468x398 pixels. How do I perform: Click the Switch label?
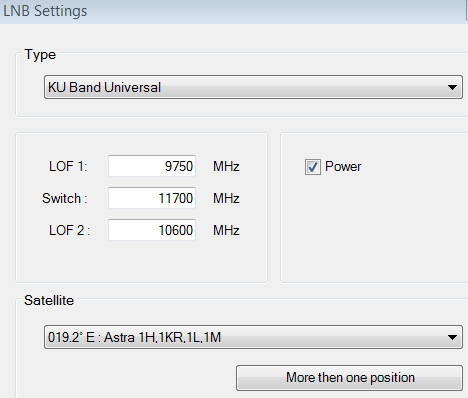65,198
